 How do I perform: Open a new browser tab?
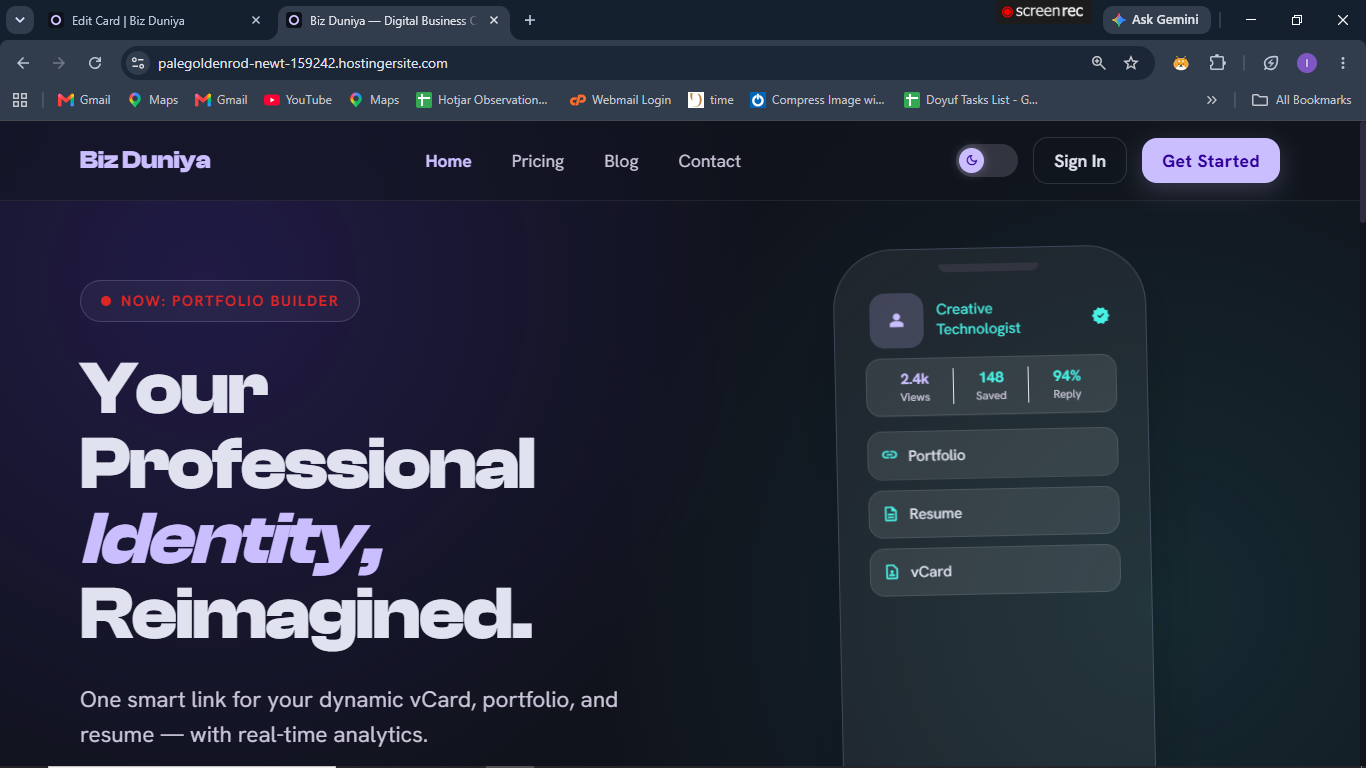click(x=530, y=20)
